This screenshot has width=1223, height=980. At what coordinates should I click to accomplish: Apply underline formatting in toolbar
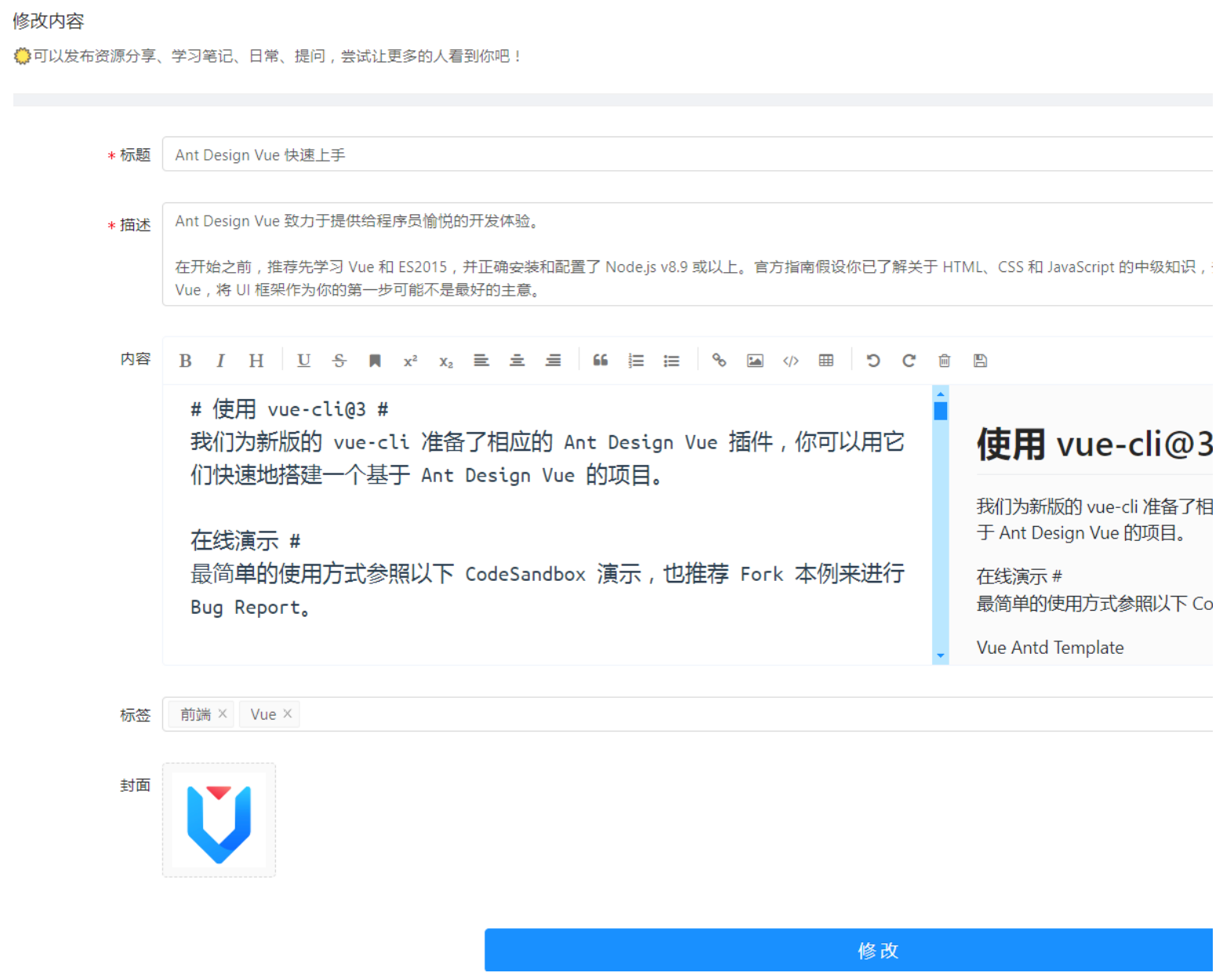click(x=303, y=361)
